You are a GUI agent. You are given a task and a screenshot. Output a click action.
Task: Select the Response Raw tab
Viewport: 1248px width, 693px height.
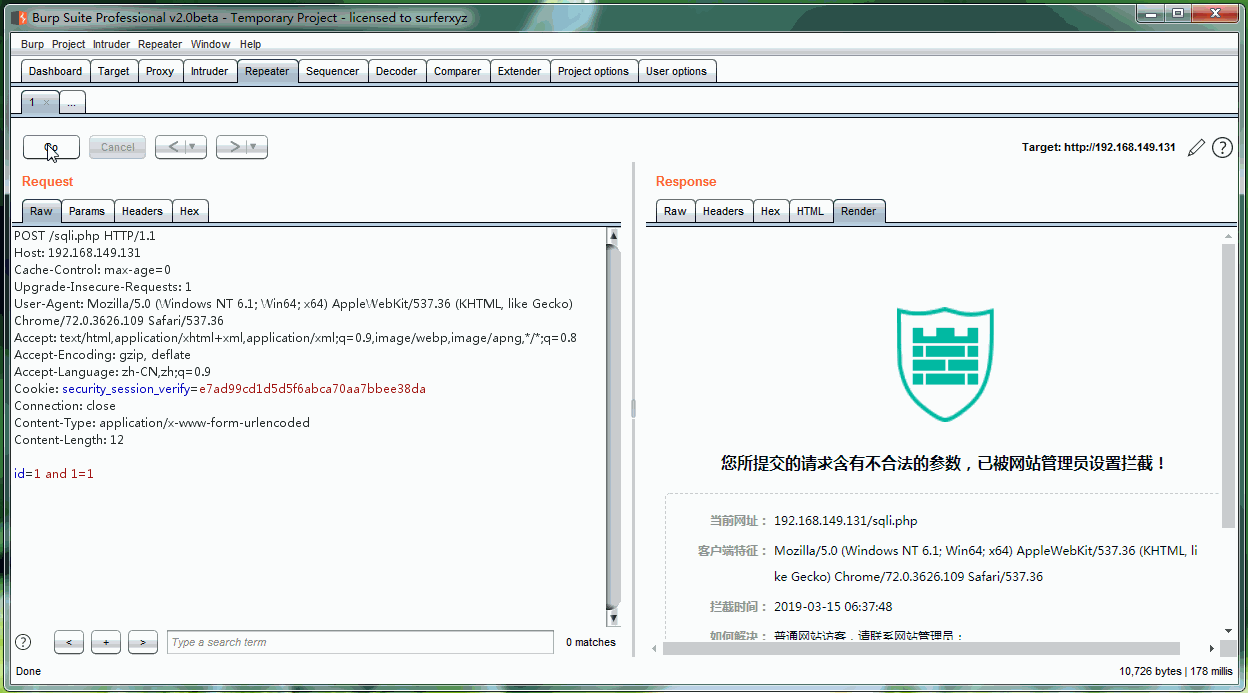676,211
